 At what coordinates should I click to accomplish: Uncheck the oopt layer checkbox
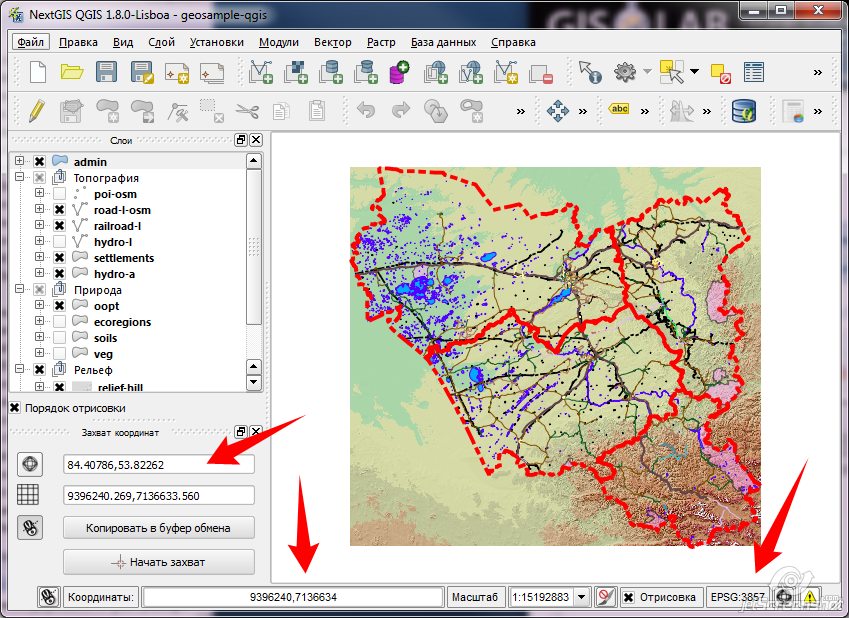click(60, 305)
